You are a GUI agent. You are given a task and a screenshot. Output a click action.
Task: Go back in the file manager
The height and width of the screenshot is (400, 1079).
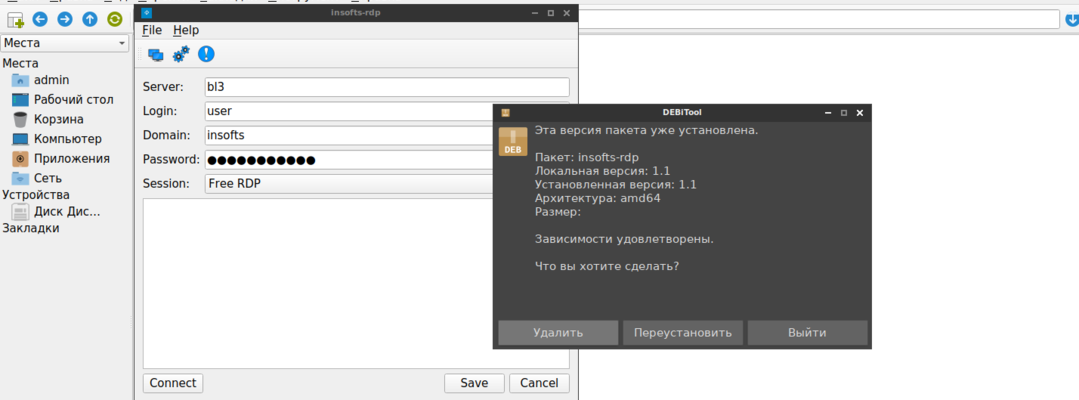[40, 20]
